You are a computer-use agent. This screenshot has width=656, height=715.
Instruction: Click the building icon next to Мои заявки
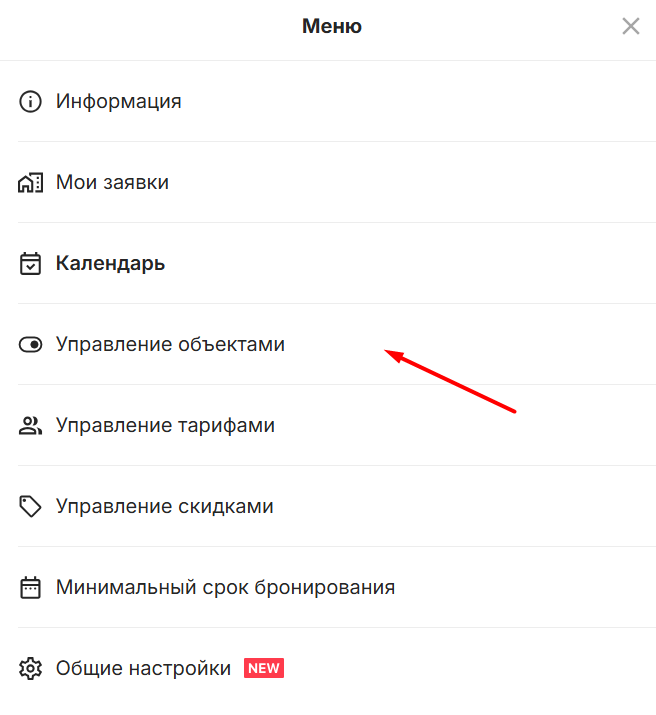30,182
